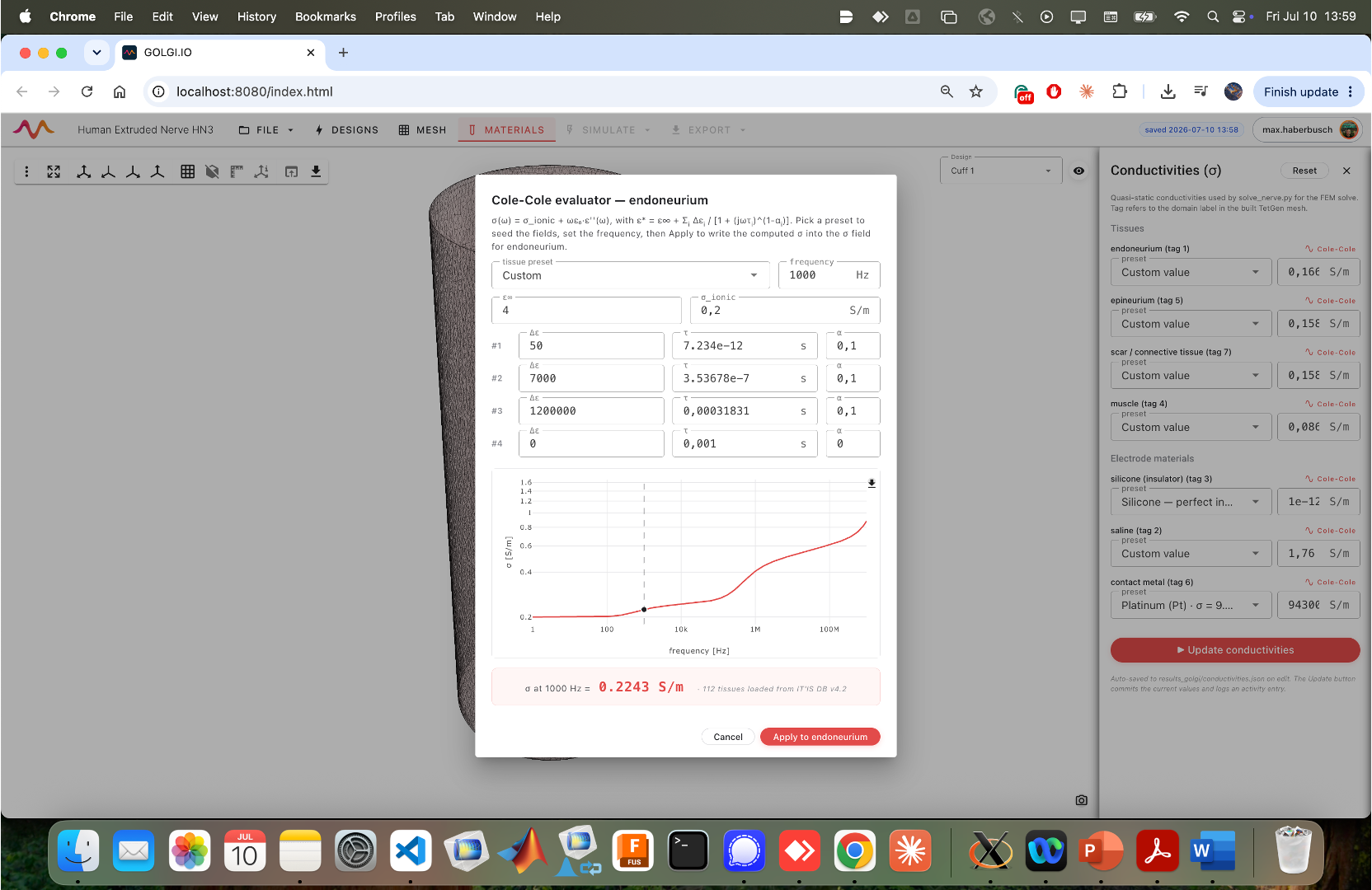Open Cole-Cole evaluator for muscle tag 4
1372x890 pixels.
tap(1330, 404)
